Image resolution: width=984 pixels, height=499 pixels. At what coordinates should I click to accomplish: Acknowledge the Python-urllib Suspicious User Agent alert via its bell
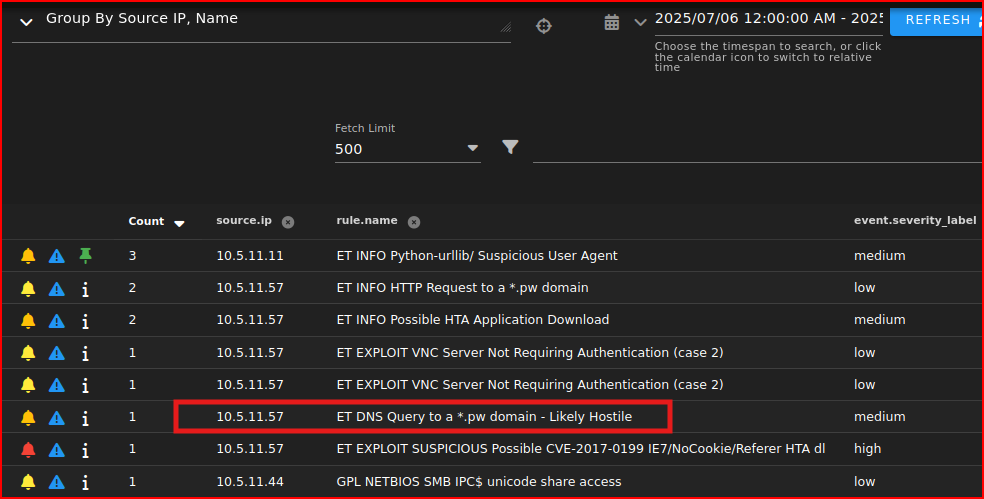28,256
